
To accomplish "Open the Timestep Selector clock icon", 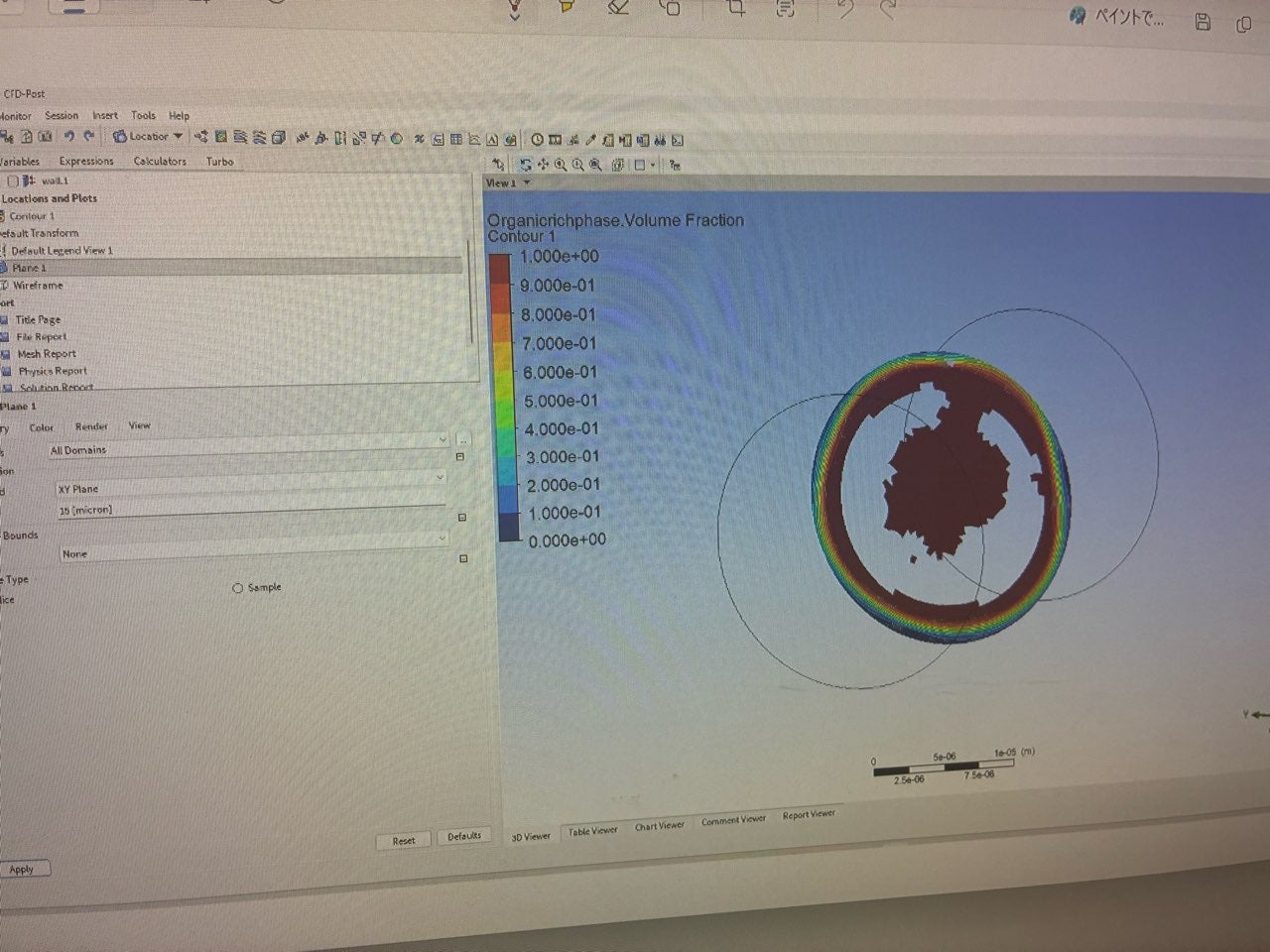I will (x=537, y=140).
